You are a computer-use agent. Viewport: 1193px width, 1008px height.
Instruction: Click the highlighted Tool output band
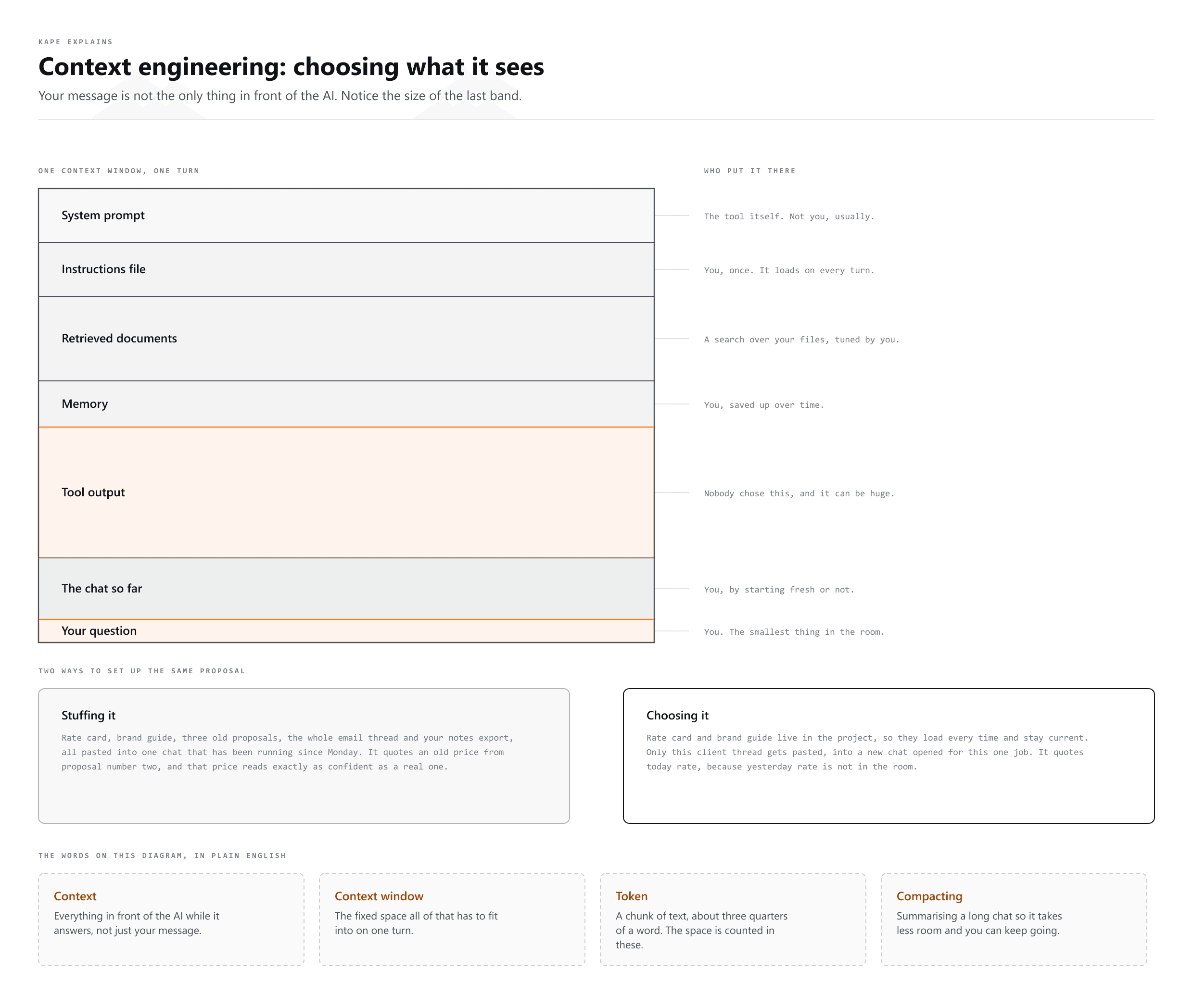pos(346,492)
